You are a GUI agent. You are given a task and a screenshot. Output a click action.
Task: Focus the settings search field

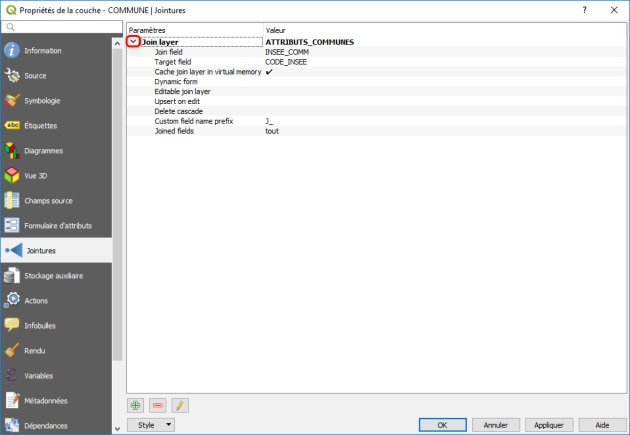point(62,27)
